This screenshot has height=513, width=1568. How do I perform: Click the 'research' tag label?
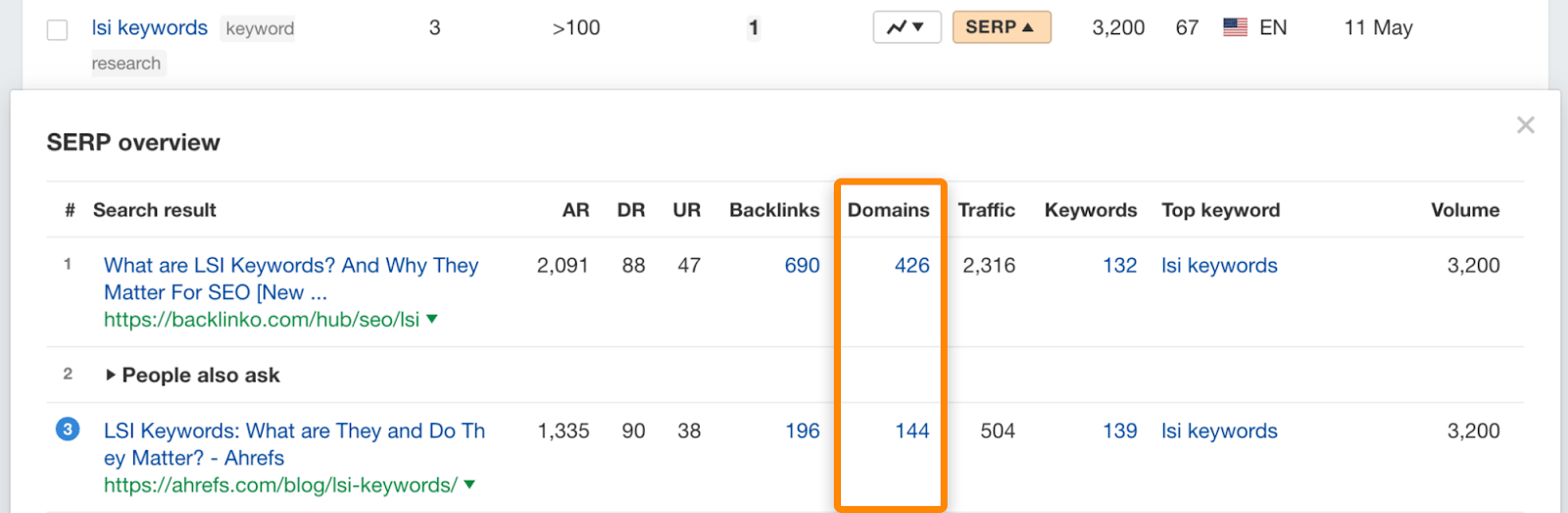point(126,64)
